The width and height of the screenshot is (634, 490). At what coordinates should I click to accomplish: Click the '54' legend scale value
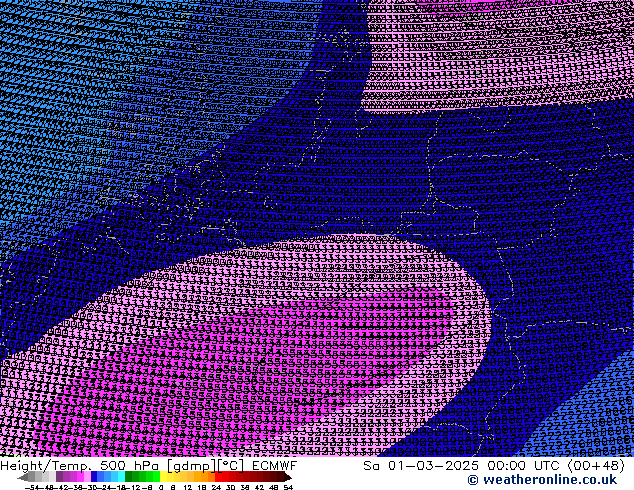pyautogui.click(x=288, y=487)
